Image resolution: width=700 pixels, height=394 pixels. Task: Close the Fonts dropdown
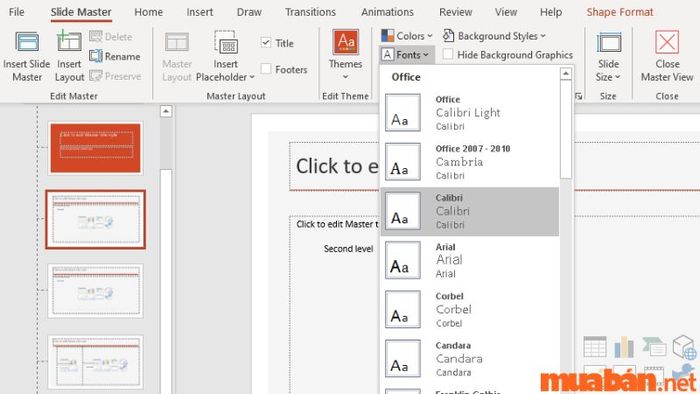point(407,55)
